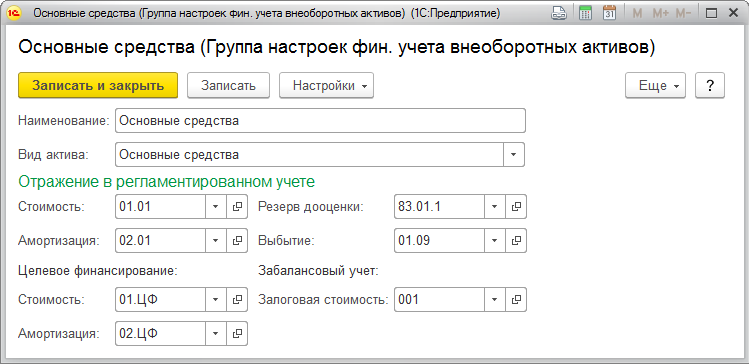749x364 pixels.
Task: Open the regulated accounting Амортизация 02.01 account
Action: tap(237, 240)
